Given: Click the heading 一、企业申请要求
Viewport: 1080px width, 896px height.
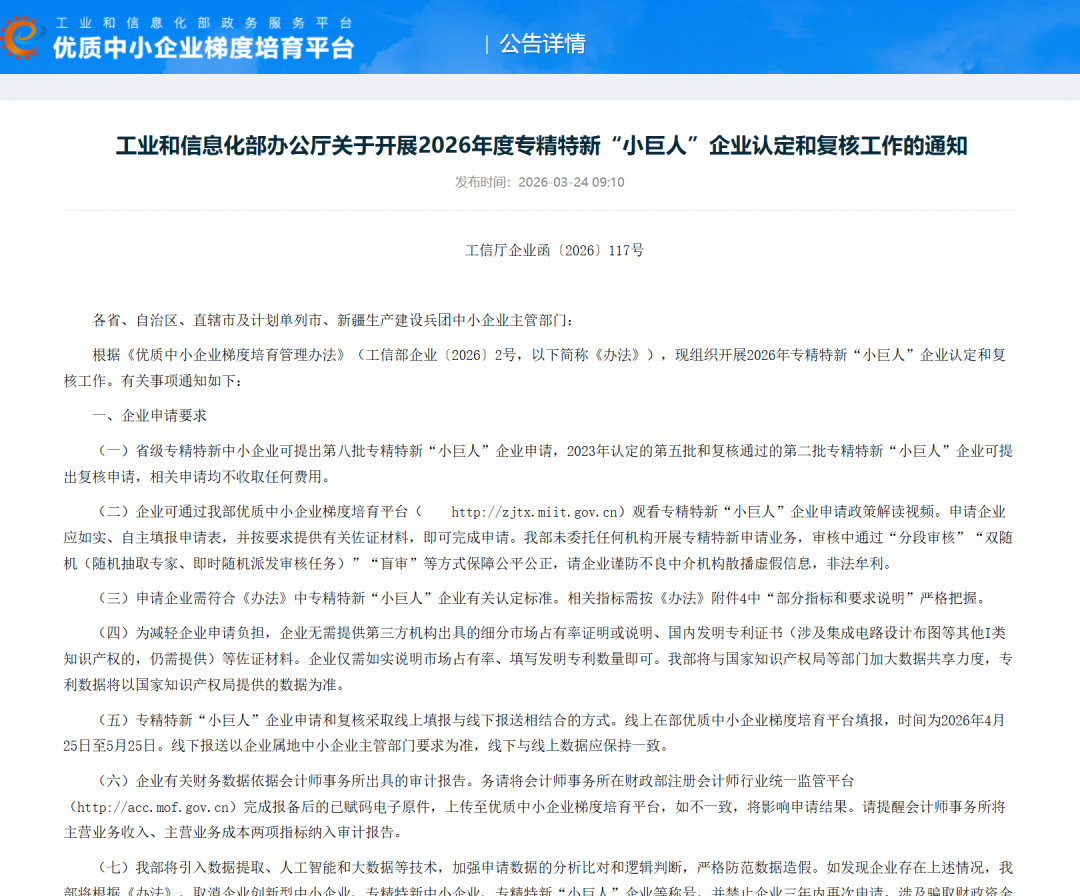Looking at the screenshot, I should pos(149,415).
